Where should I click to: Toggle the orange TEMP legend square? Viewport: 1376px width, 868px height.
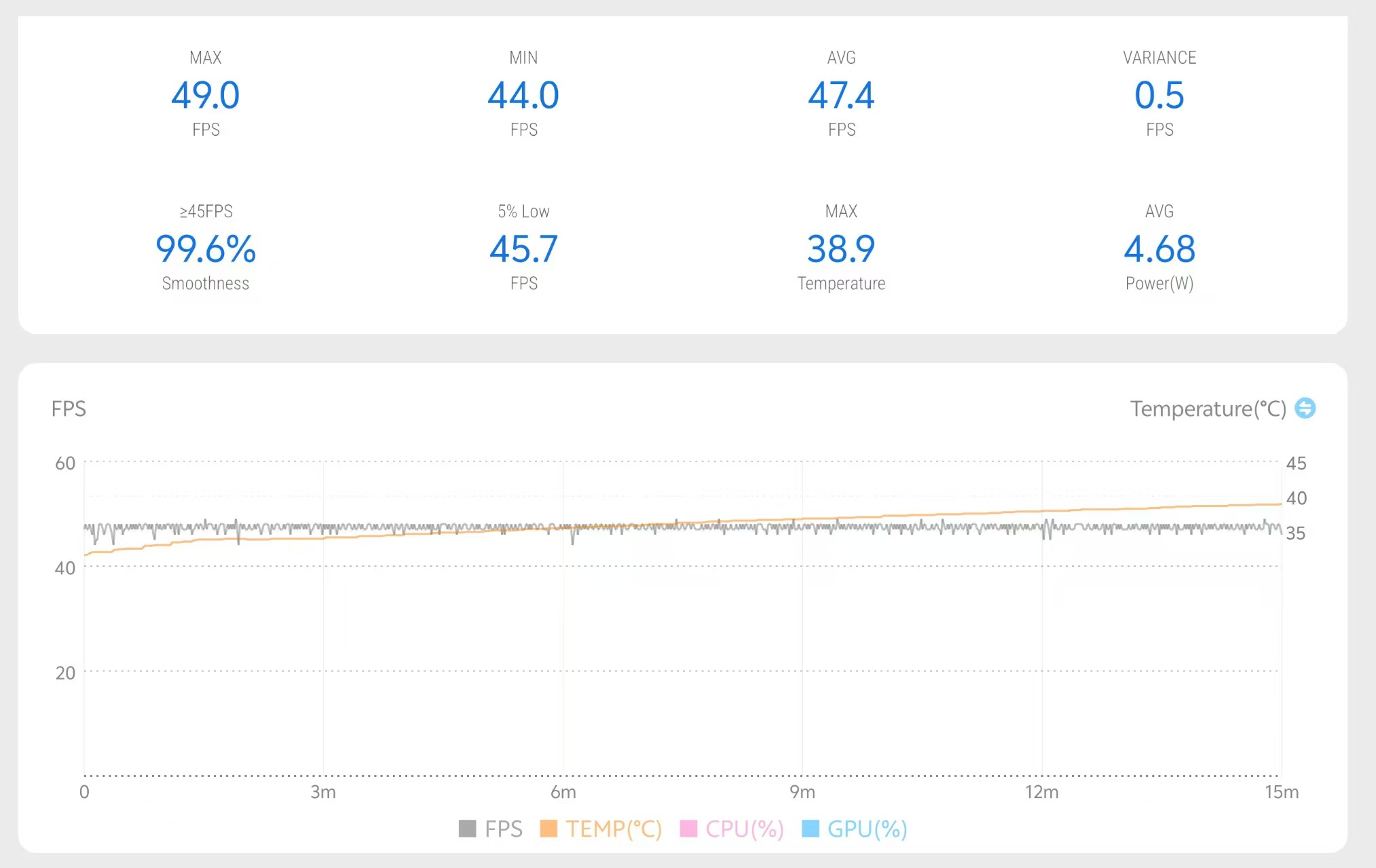tap(548, 829)
